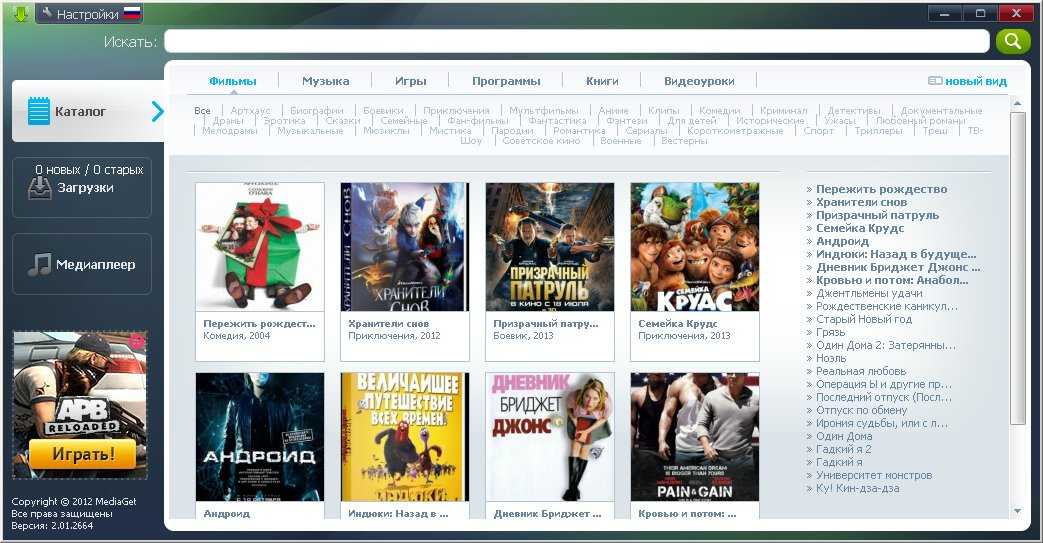The width and height of the screenshot is (1043, 543).
Task: Filter by genre Комедии
Action: [720, 110]
